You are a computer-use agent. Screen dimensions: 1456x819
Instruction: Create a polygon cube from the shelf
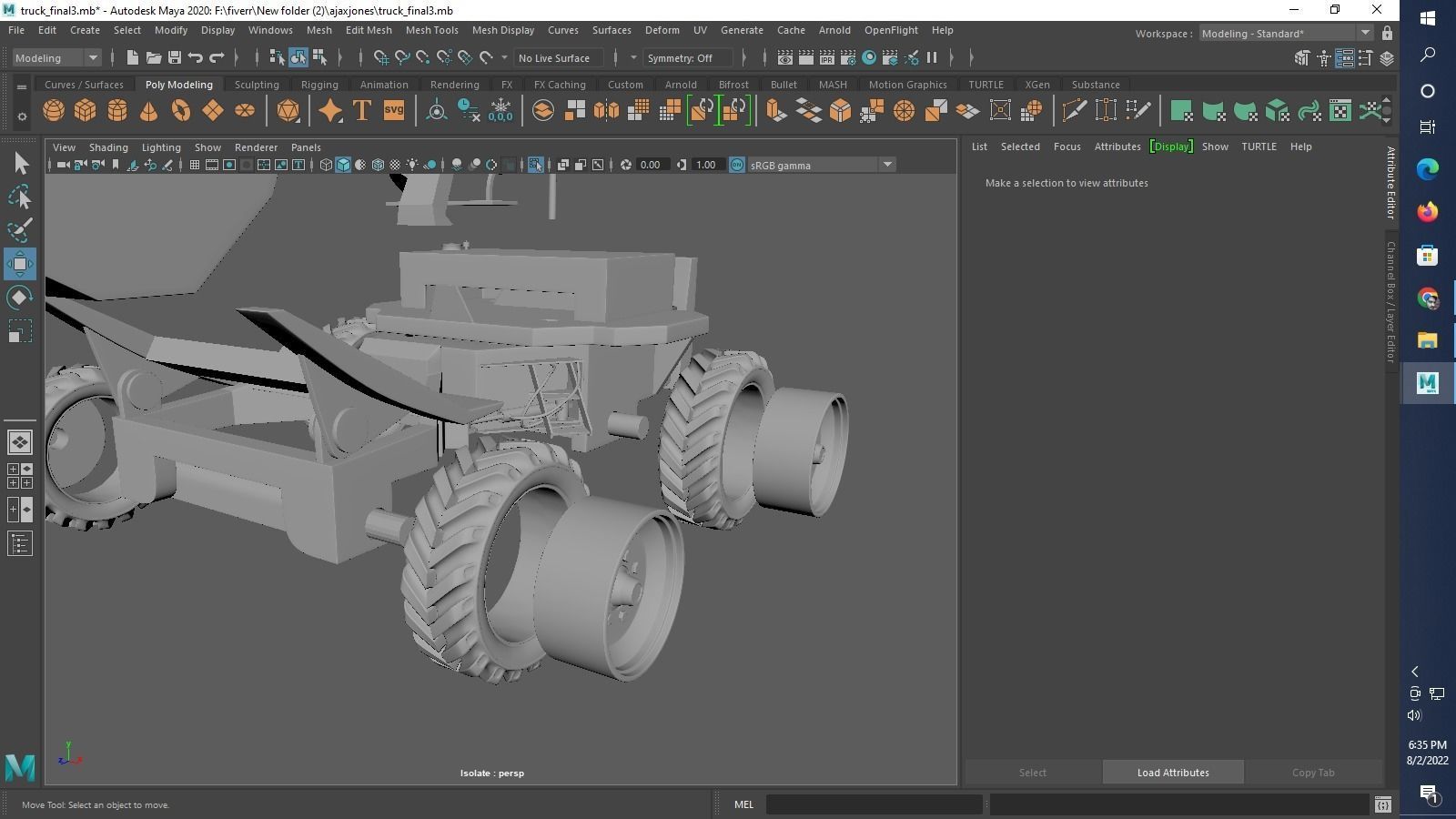[86, 111]
